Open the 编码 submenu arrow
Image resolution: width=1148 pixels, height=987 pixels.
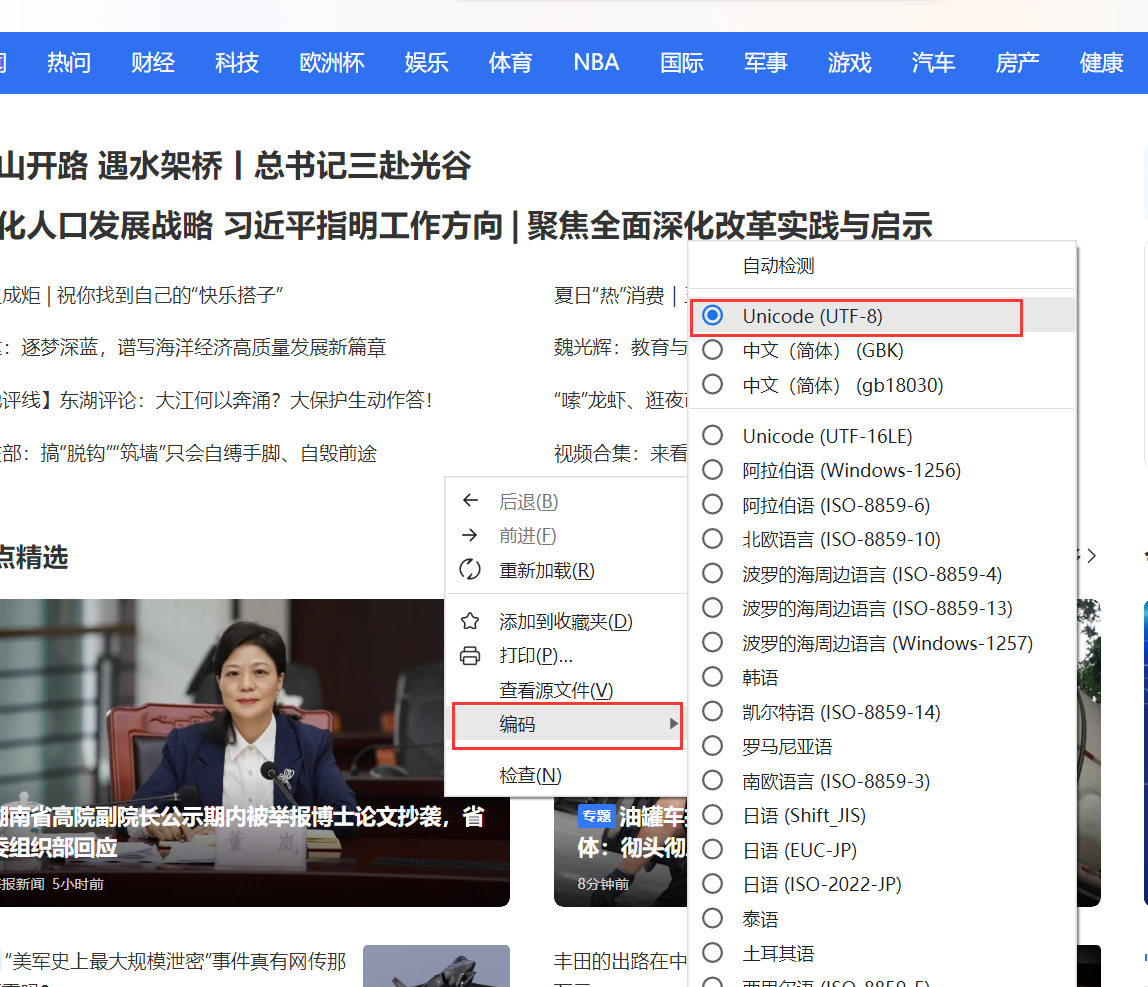point(673,725)
